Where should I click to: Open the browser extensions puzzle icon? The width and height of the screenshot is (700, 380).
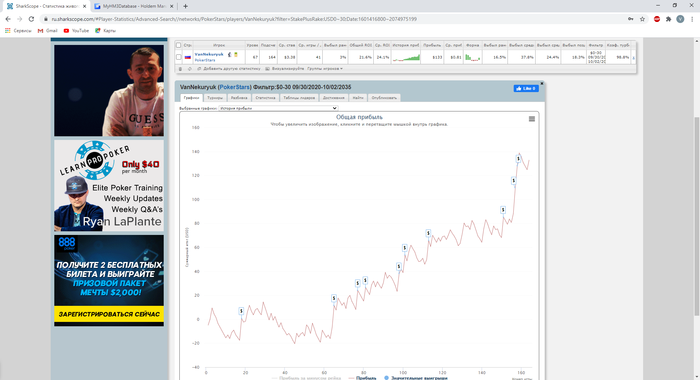click(x=668, y=19)
